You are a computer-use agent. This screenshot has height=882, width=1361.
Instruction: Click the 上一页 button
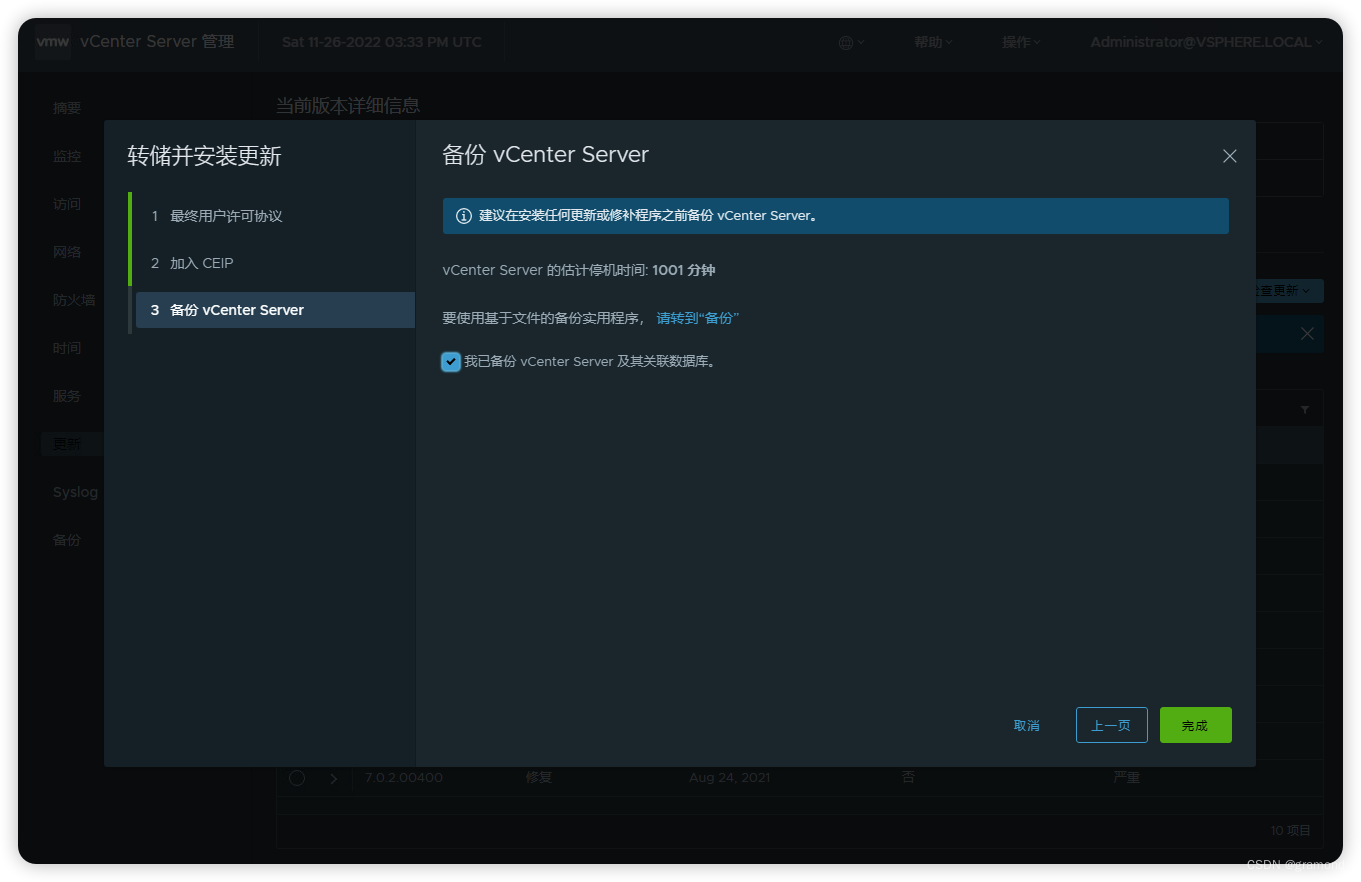pos(1111,725)
